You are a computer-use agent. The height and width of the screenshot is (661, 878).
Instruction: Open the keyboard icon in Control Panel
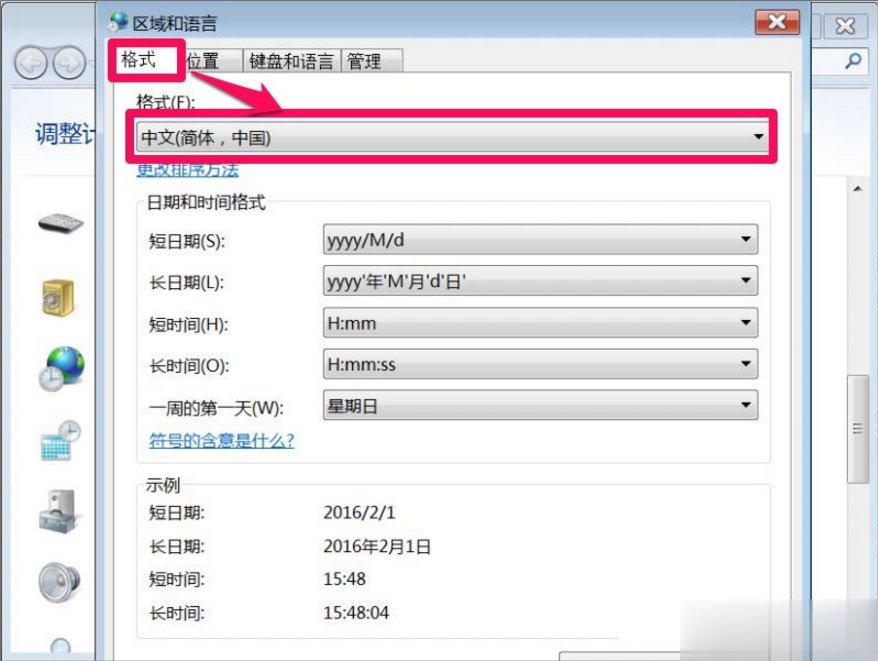[x=60, y=224]
